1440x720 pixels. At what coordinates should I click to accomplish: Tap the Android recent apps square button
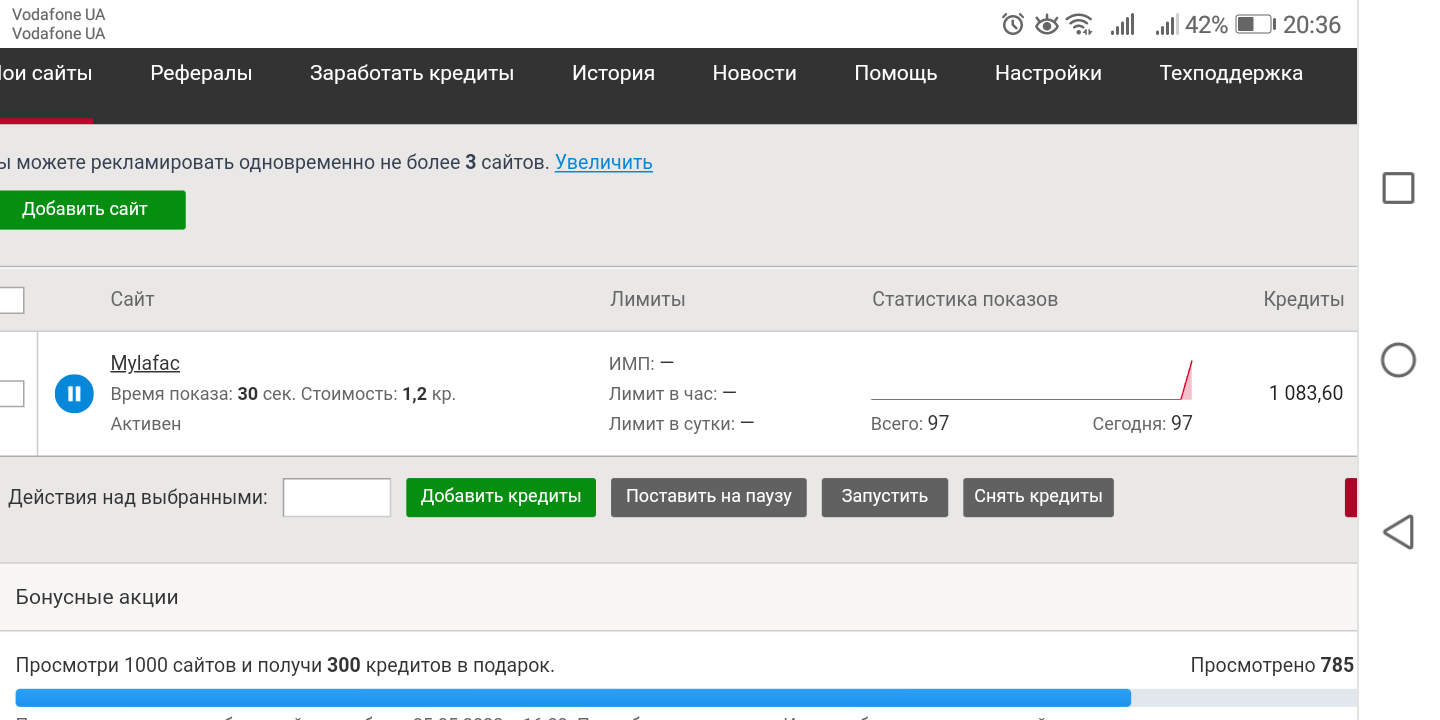[1398, 188]
